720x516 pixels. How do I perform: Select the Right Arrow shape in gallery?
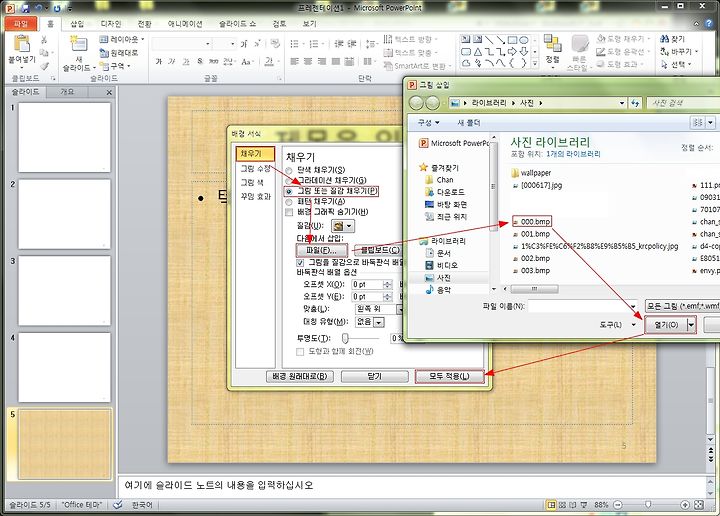pyautogui.click(x=512, y=51)
